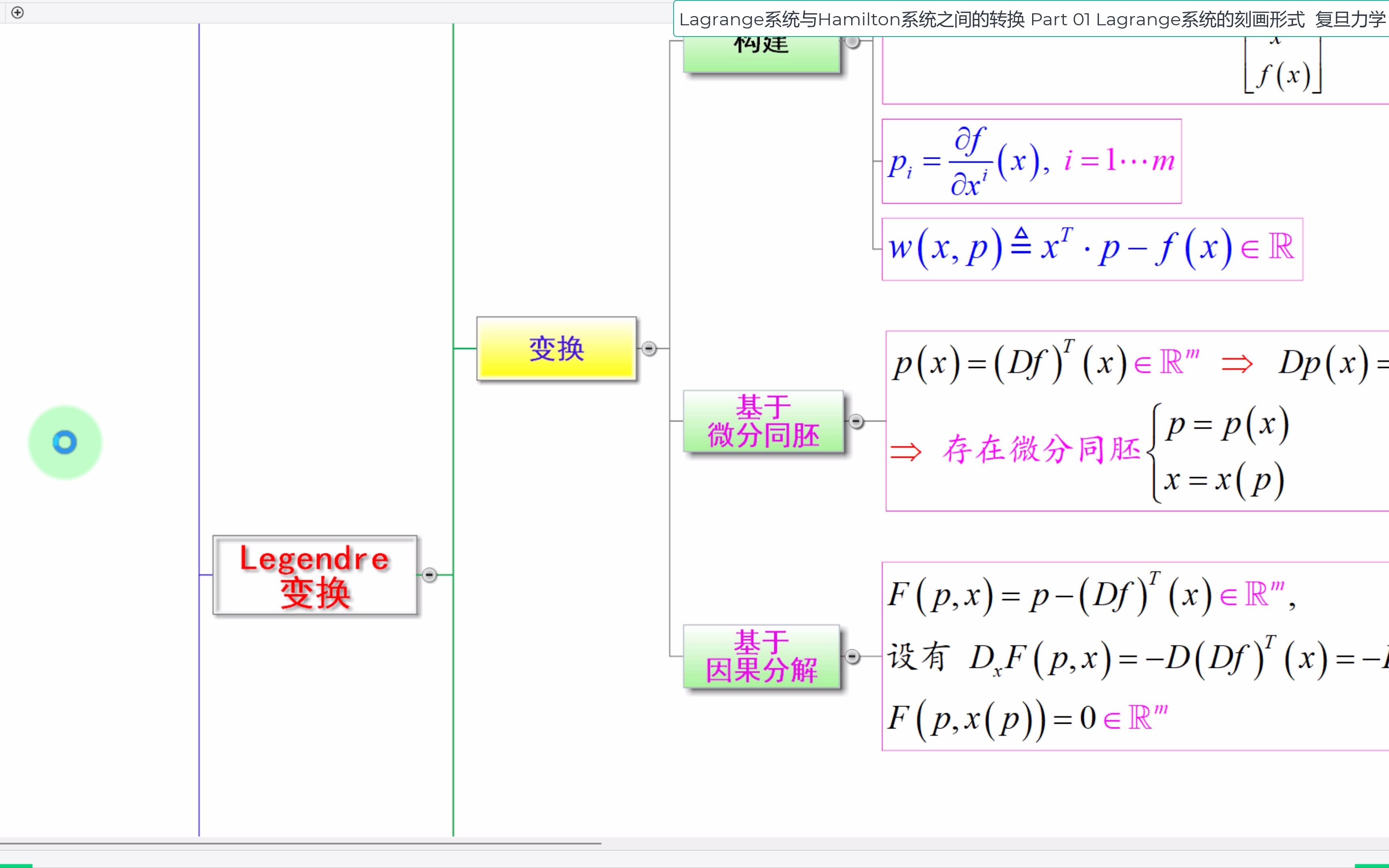Select the 基于微分同胚 green topic
This screenshot has height=868, width=1389.
point(763,422)
